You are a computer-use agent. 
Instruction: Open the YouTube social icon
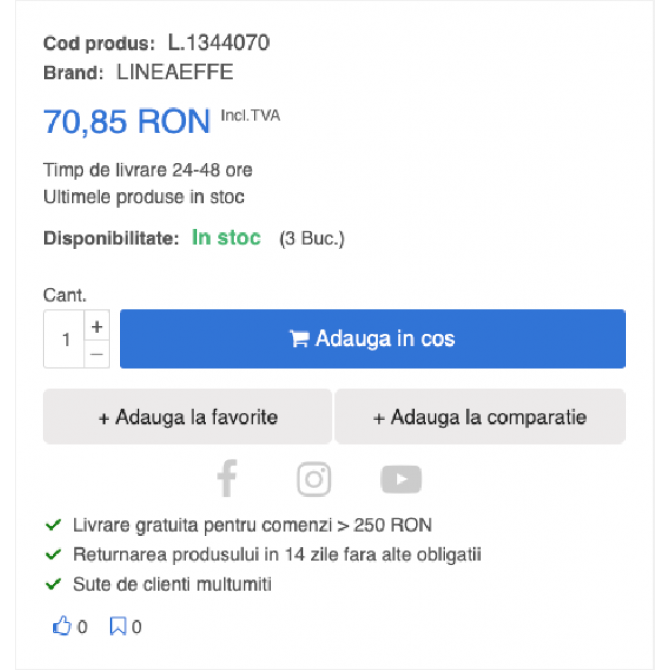point(401,479)
